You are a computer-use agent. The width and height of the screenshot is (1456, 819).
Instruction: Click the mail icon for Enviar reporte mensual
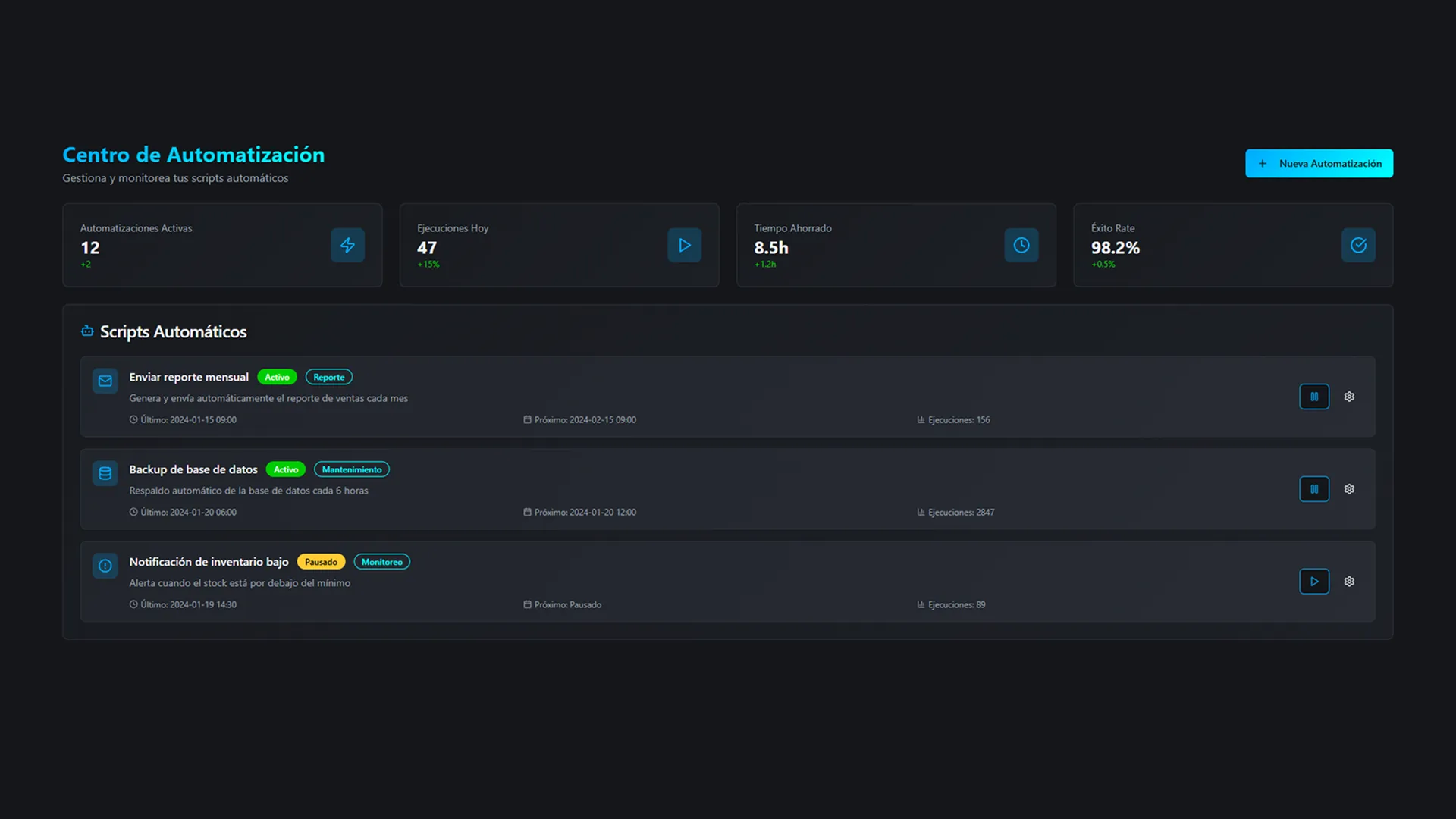pos(105,381)
